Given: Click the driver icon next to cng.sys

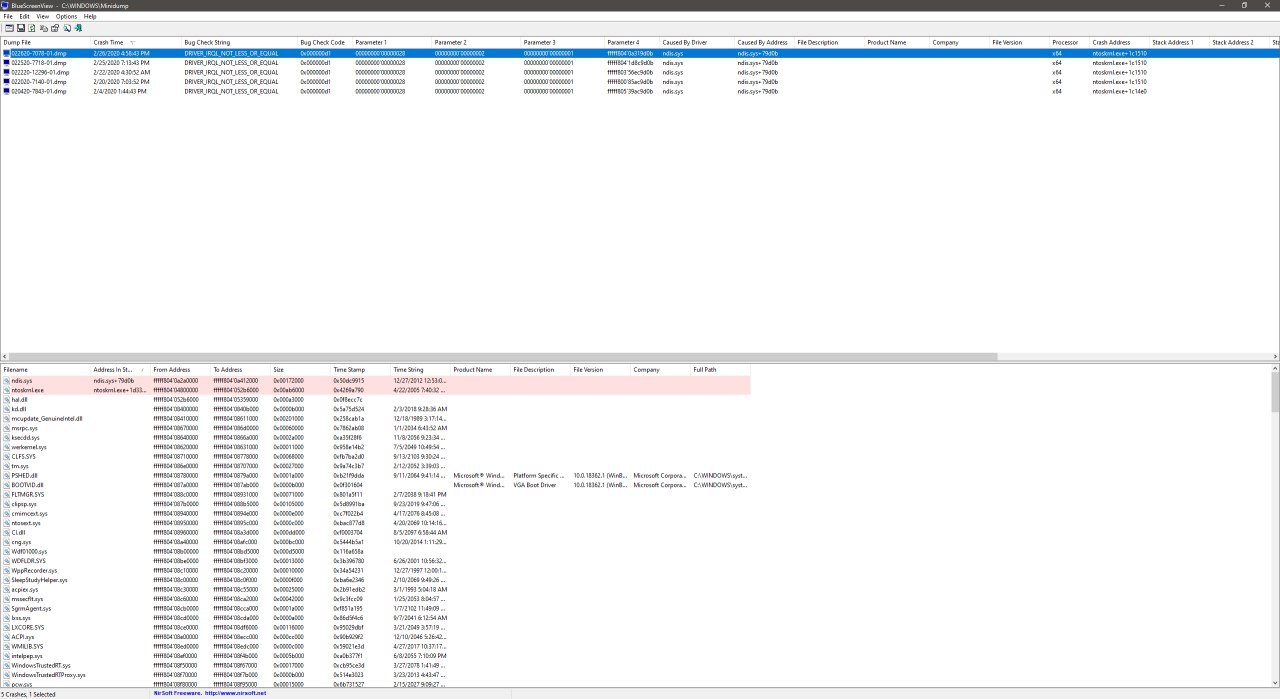Looking at the screenshot, I should (x=7, y=542).
